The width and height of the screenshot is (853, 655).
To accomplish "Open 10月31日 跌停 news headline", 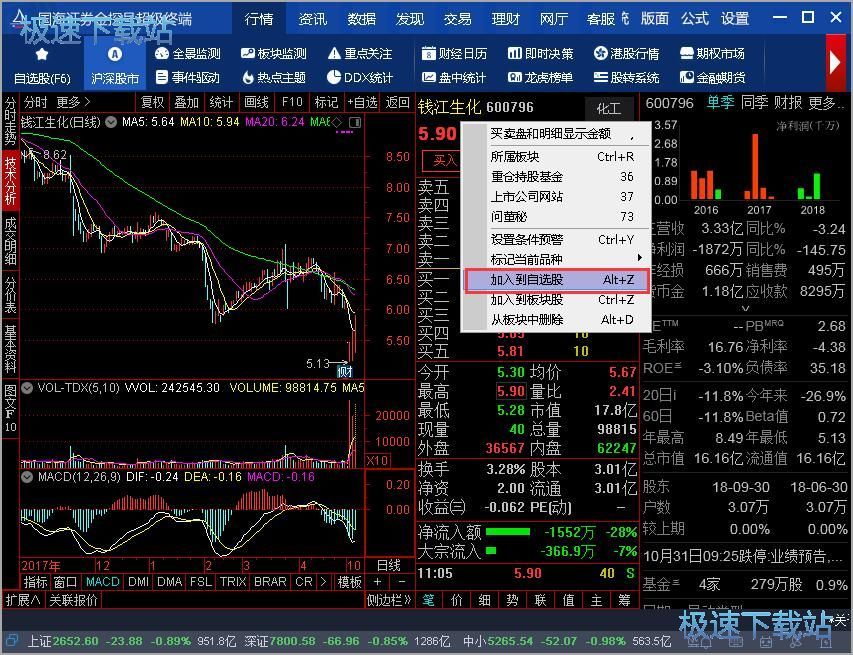I will [743, 556].
